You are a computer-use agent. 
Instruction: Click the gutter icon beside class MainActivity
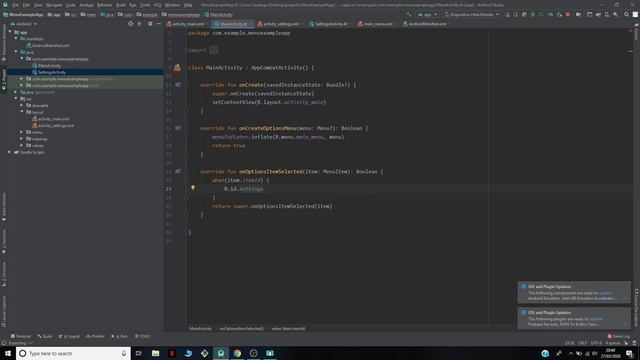click(177, 67)
